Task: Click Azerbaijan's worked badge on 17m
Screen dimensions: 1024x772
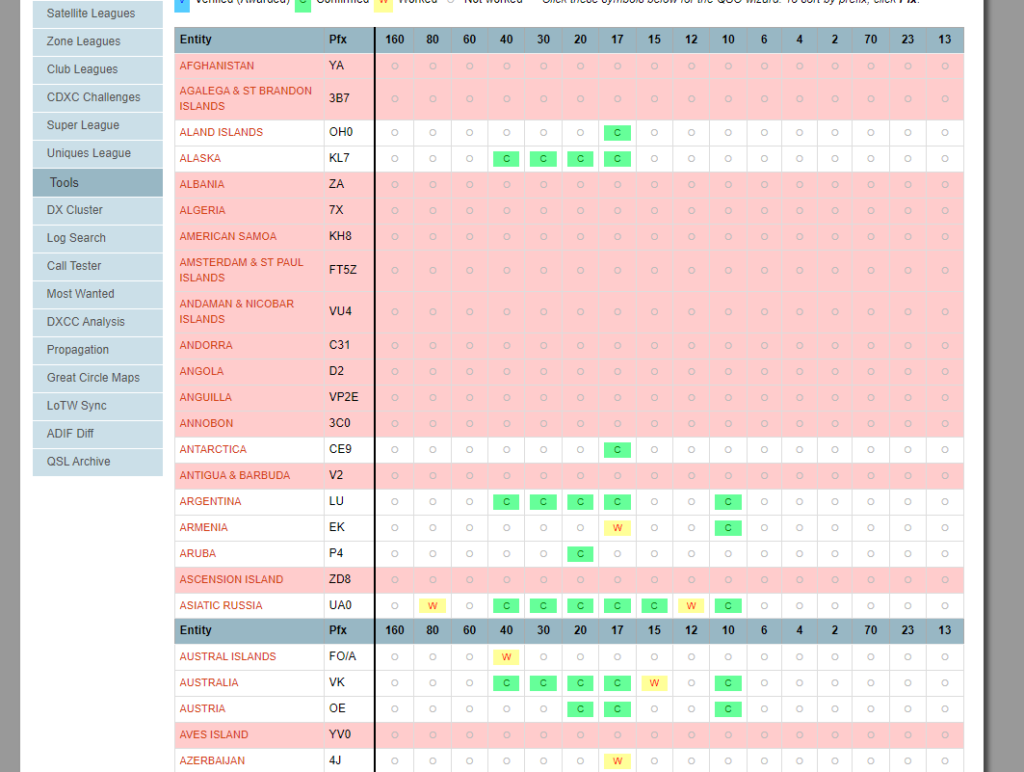Action: 617,761
